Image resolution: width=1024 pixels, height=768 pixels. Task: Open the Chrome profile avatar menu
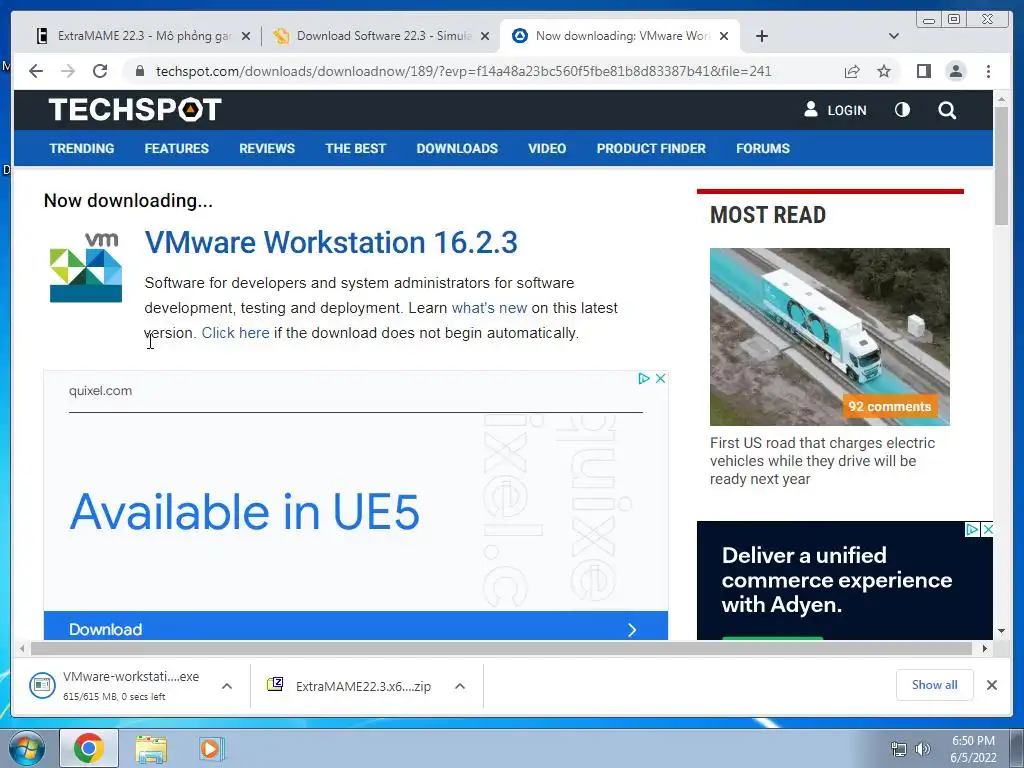pos(955,71)
